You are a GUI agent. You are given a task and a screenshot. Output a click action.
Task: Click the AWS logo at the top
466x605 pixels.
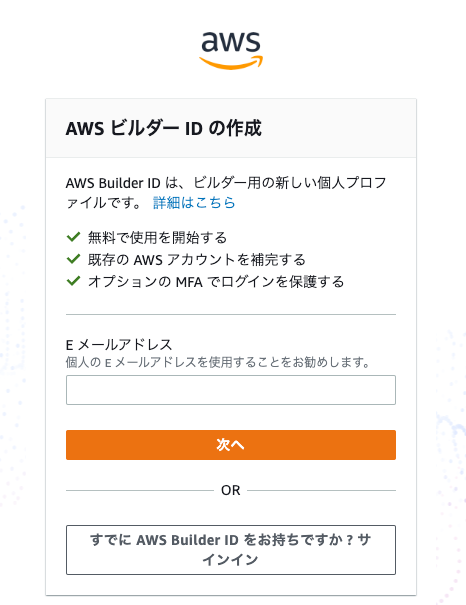click(x=231, y=50)
